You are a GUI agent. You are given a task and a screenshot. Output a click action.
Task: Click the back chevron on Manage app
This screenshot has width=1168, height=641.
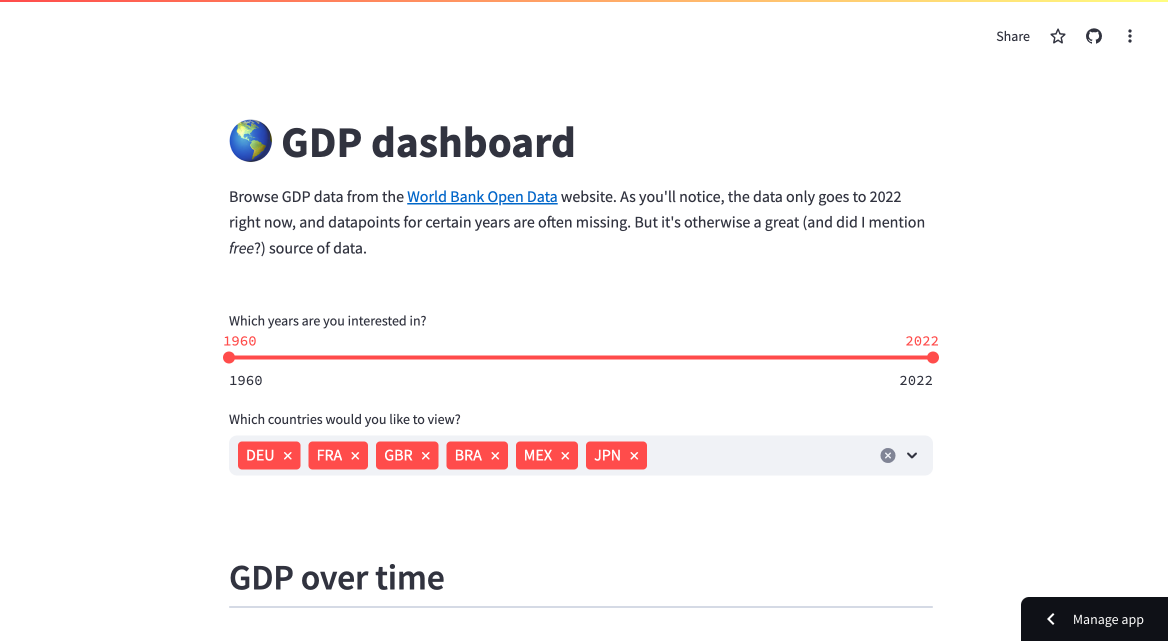(1050, 619)
